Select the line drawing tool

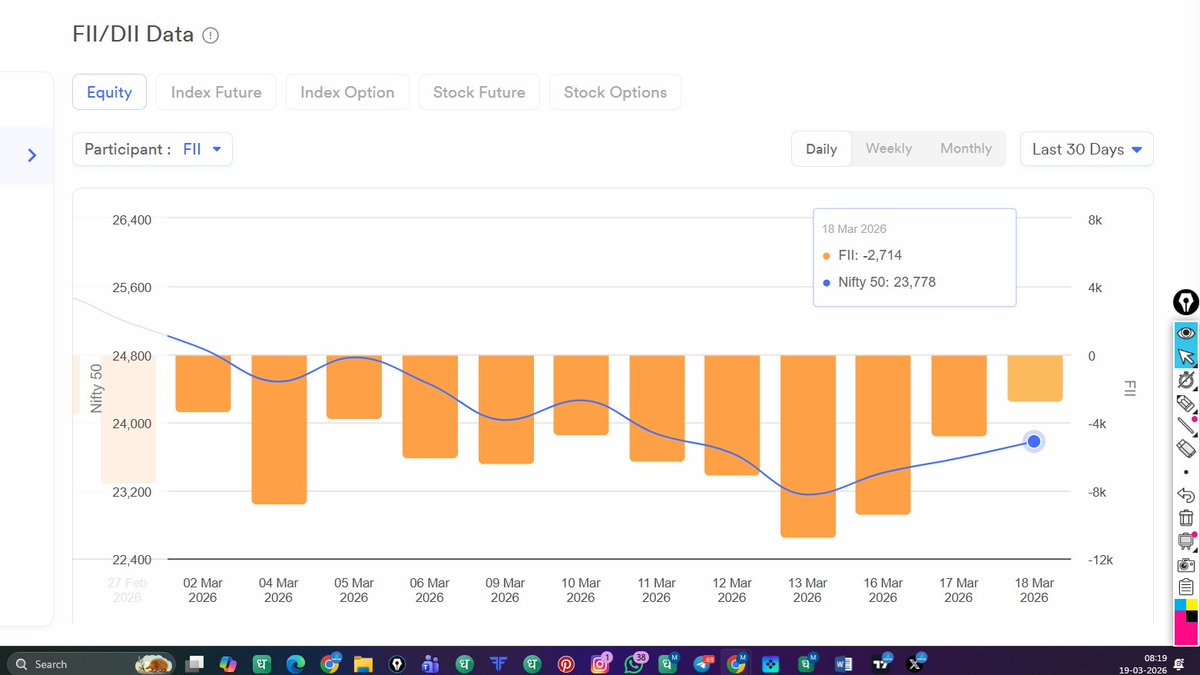pos(1185,426)
